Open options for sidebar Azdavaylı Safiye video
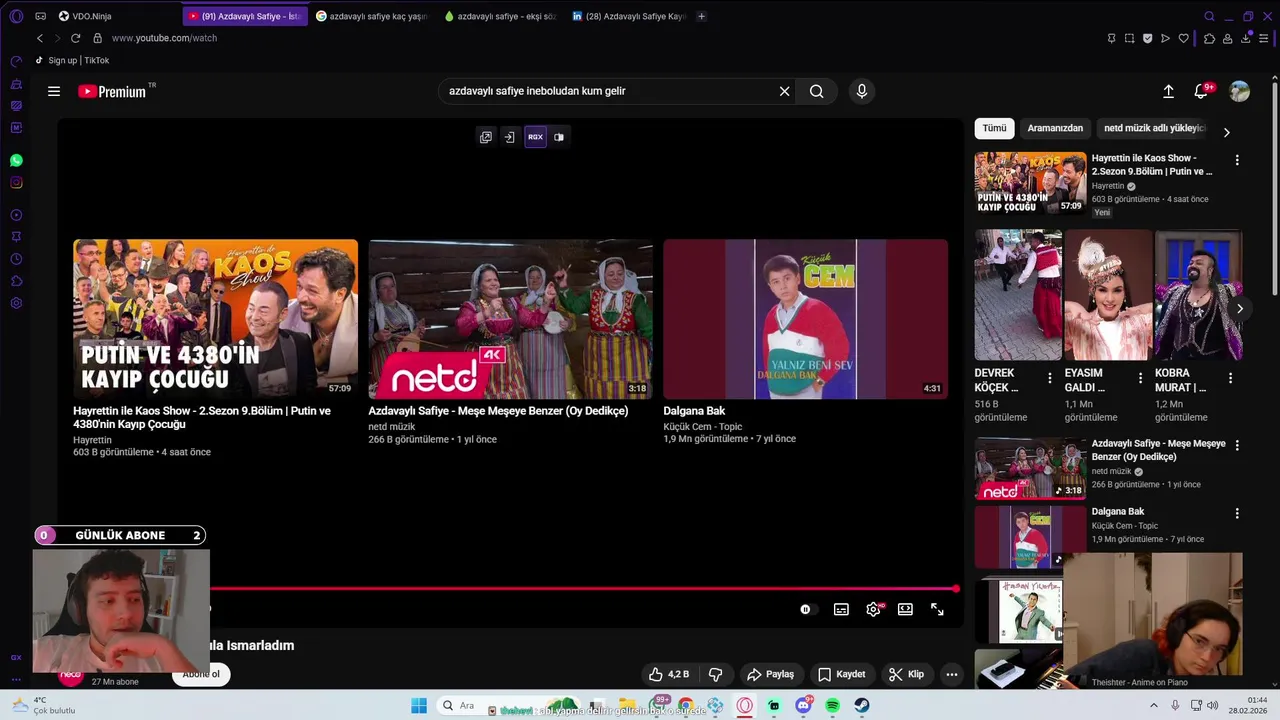The width and height of the screenshot is (1280, 720). (1237, 445)
